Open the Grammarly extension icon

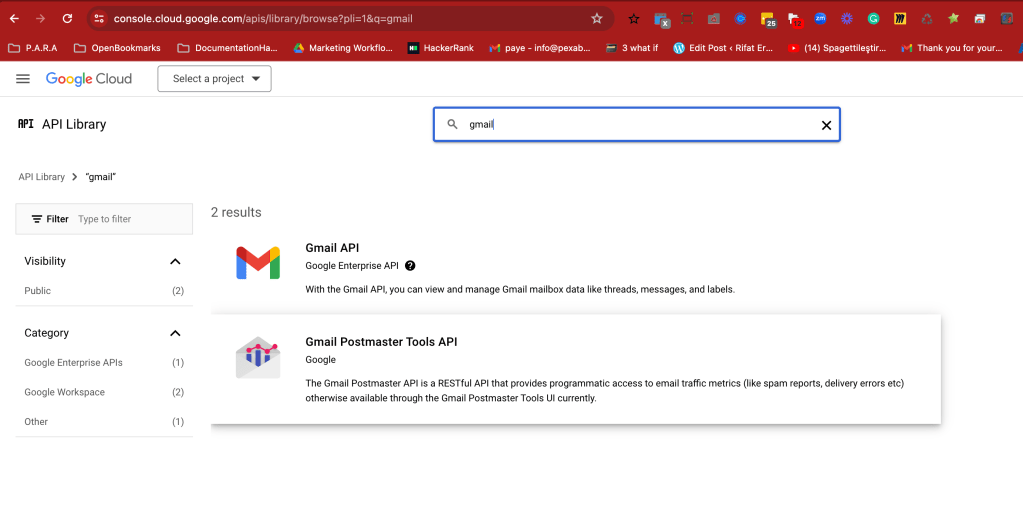[x=873, y=19]
